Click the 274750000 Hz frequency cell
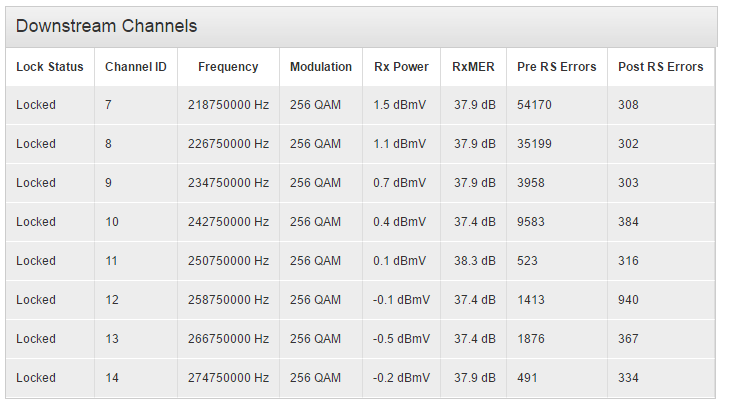 pyautogui.click(x=228, y=378)
